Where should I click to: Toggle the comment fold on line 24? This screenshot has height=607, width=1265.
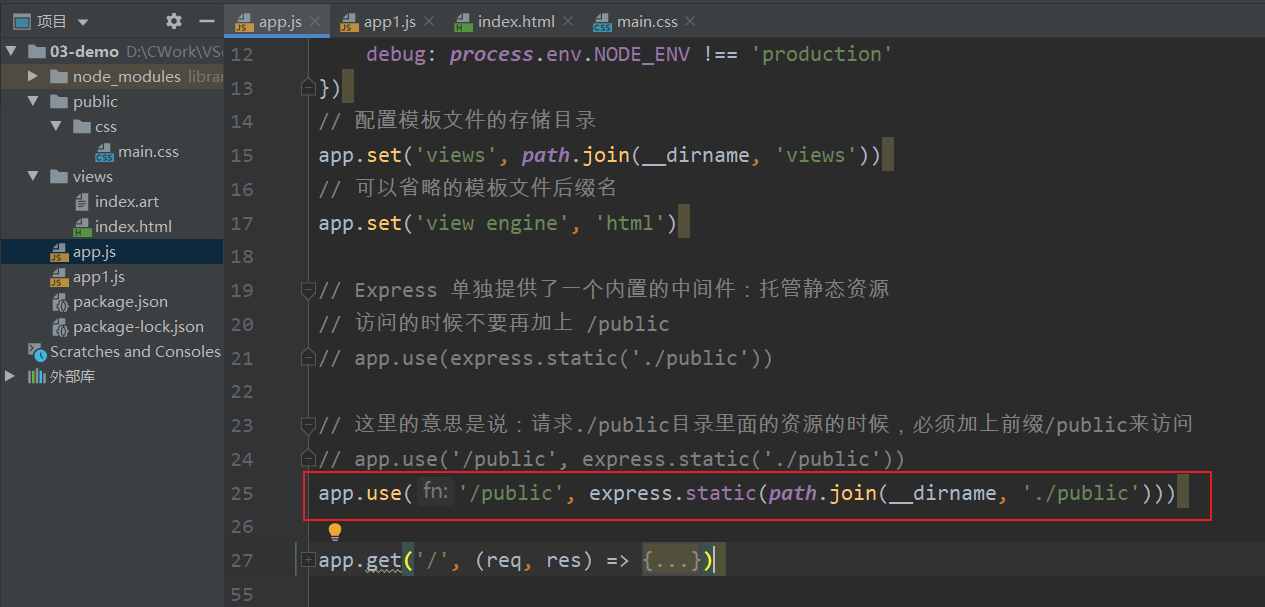pyautogui.click(x=308, y=459)
